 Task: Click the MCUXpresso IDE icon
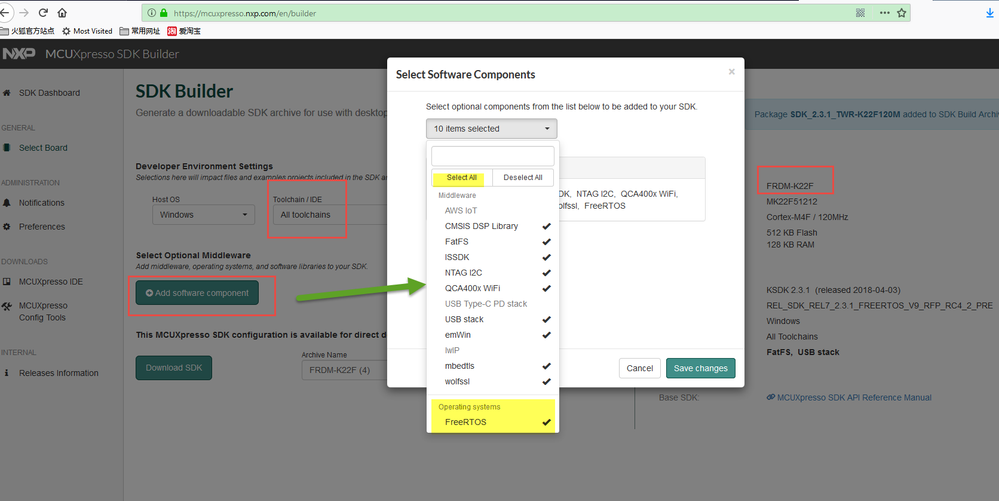[x=6, y=282]
